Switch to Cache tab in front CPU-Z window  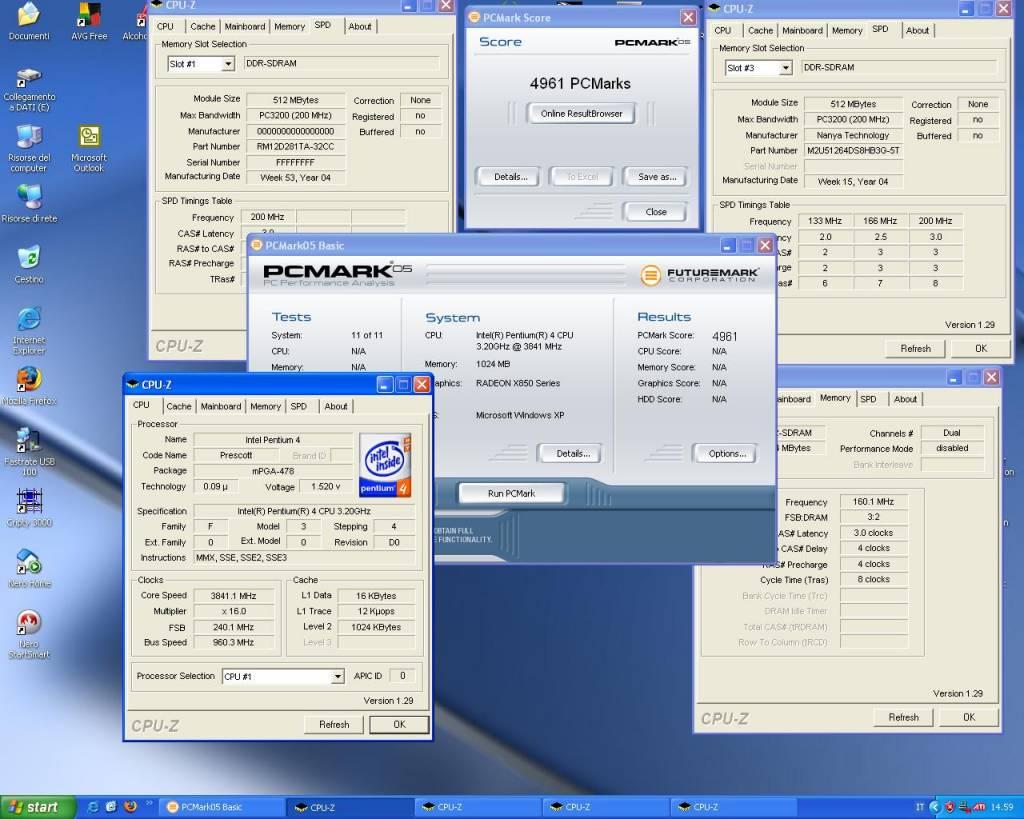178,406
